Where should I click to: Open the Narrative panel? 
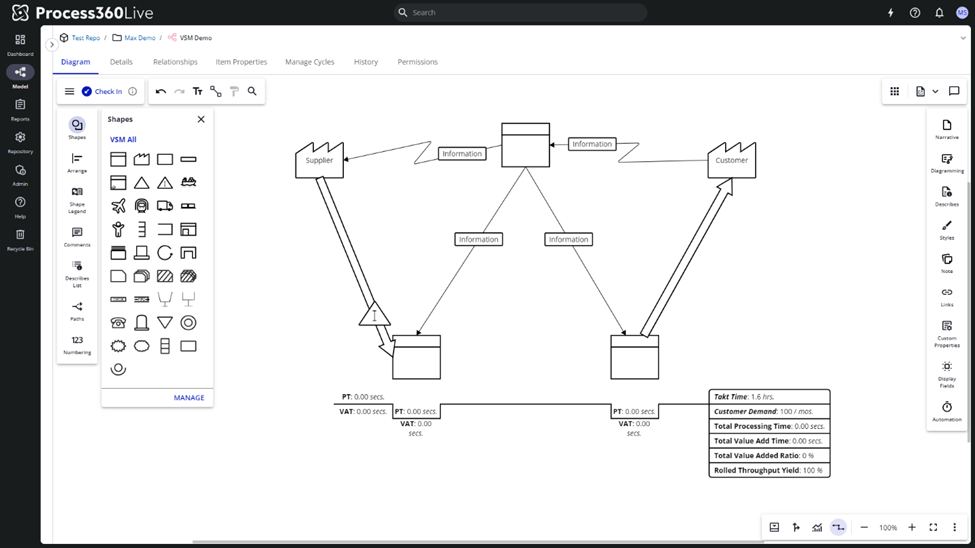(946, 129)
